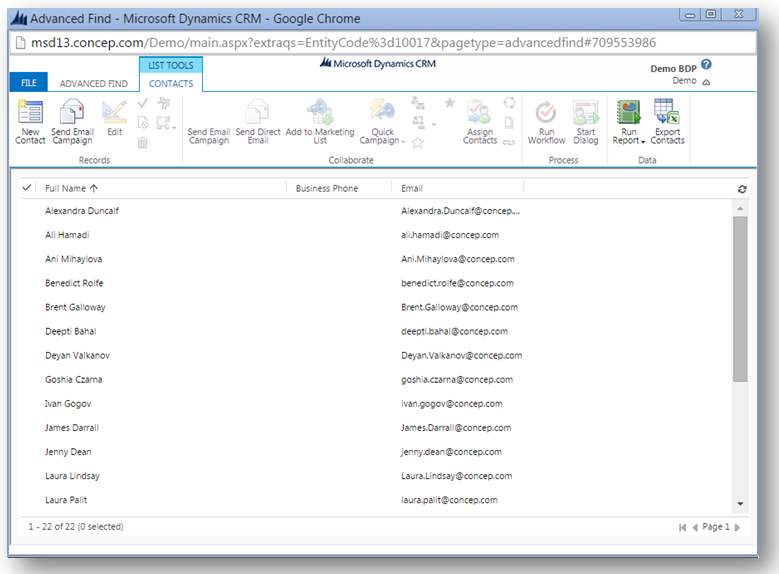Click email laura.palit@concep.com
Viewport: 779px width, 574px height.
[449, 500]
